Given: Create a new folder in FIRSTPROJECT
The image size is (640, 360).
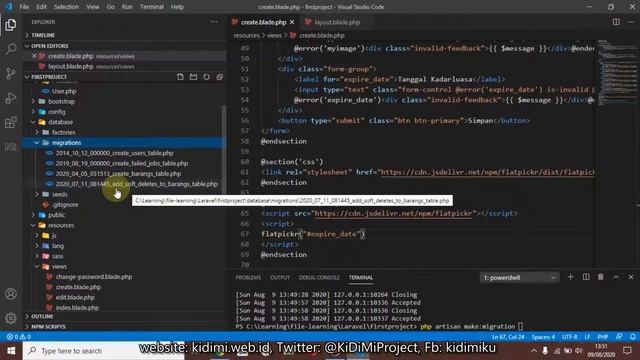Looking at the screenshot, I should coord(193,77).
